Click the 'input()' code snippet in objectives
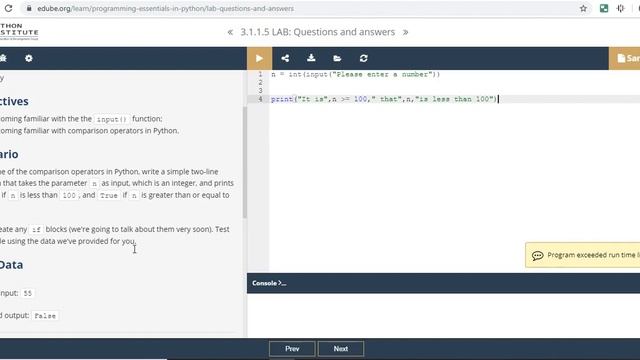This screenshot has height=360, width=640. pyautogui.click(x=111, y=119)
